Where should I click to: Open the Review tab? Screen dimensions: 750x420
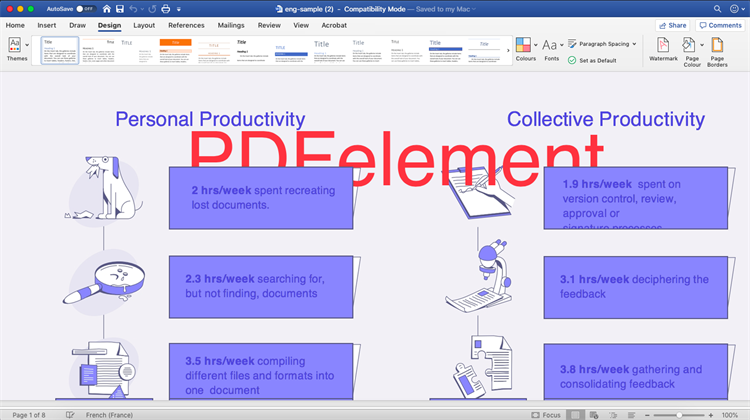(269, 25)
